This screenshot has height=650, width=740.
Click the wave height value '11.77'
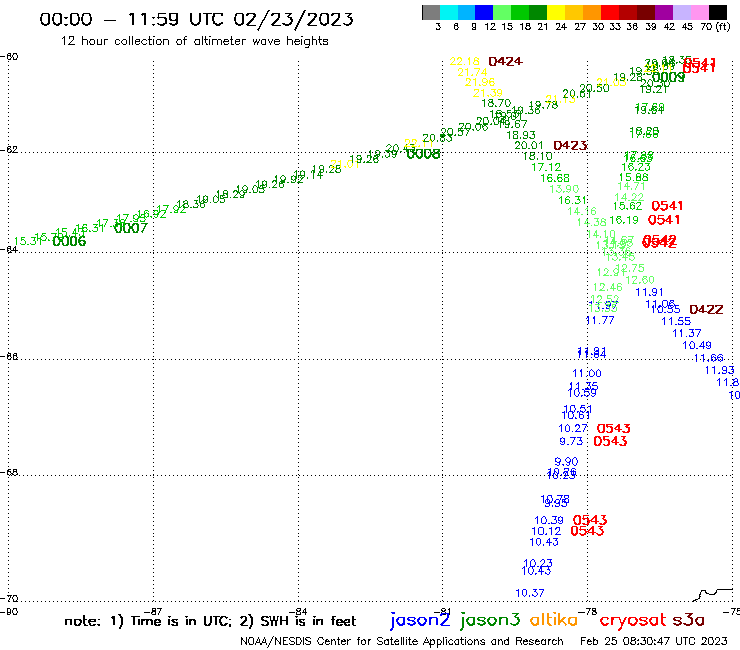click(x=600, y=320)
